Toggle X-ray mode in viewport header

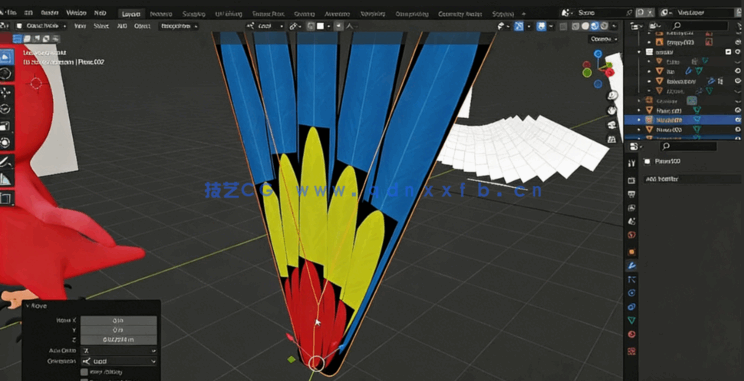563,26
